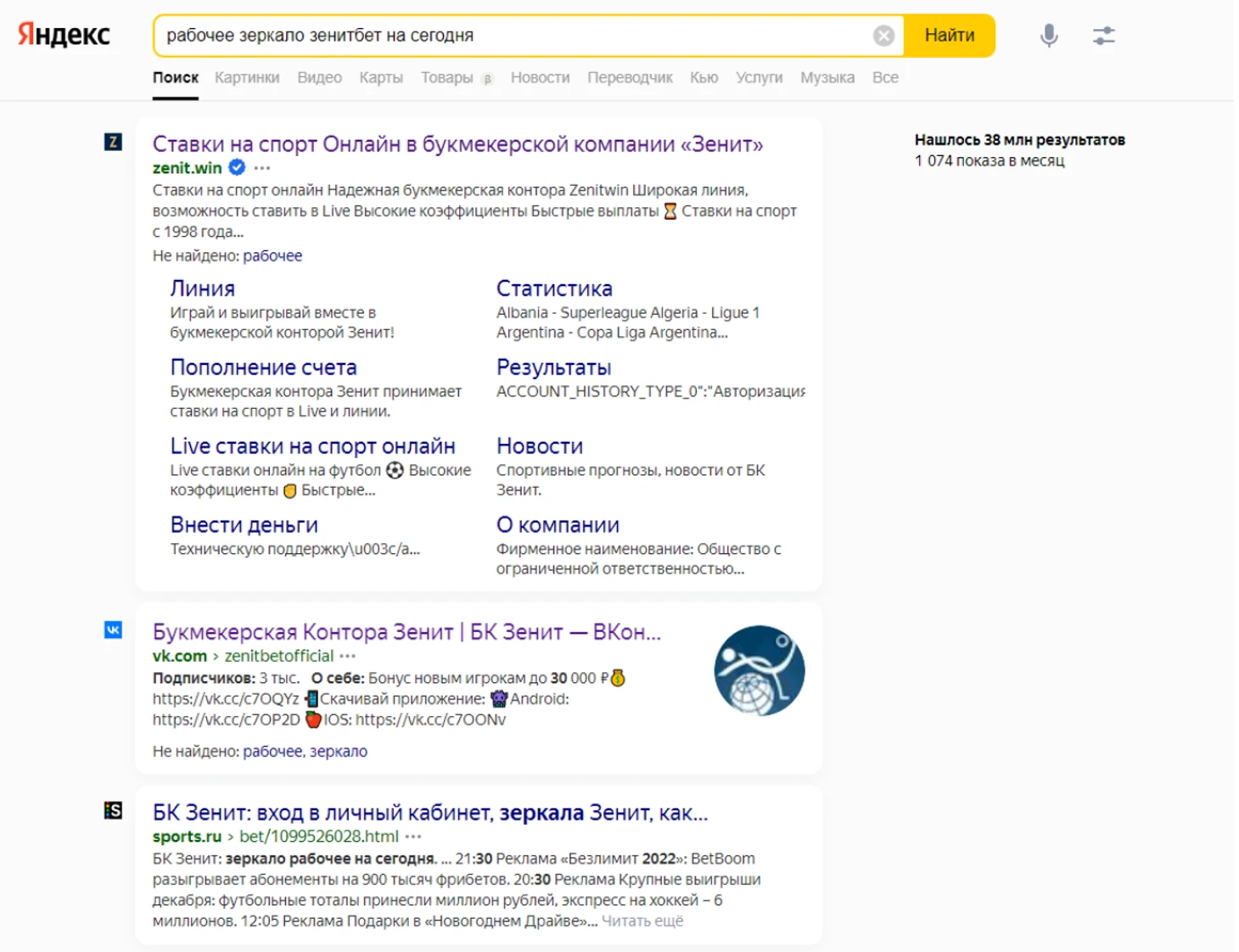This screenshot has height=952, width=1239.
Task: Switch to the Кью tab
Action: (704, 77)
